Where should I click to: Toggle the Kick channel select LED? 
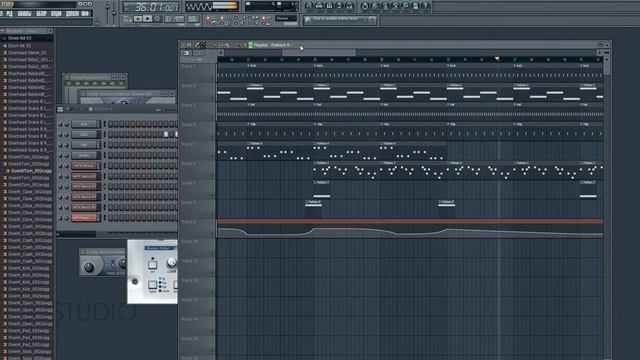[104, 124]
